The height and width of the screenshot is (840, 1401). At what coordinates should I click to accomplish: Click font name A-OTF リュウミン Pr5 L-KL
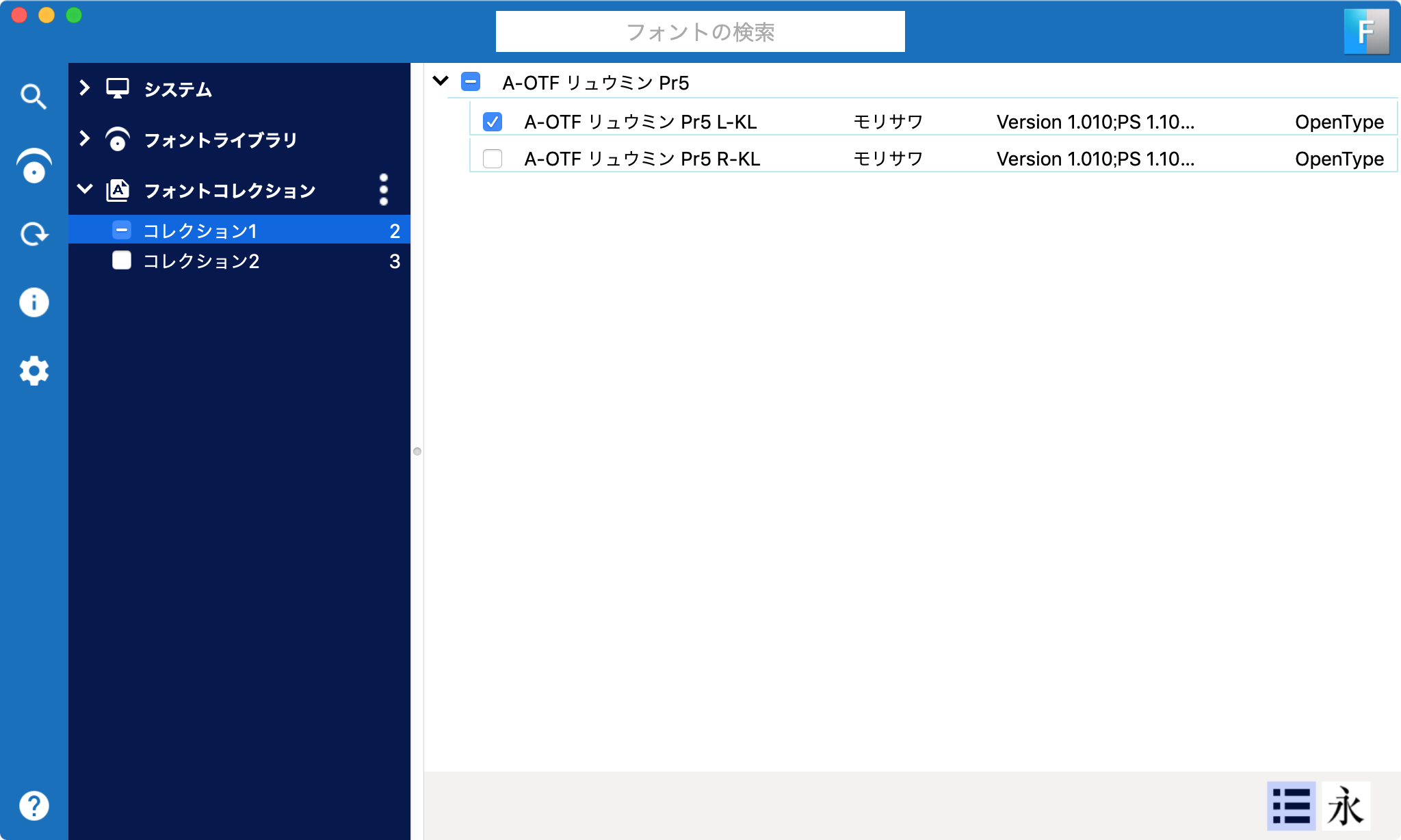[640, 122]
